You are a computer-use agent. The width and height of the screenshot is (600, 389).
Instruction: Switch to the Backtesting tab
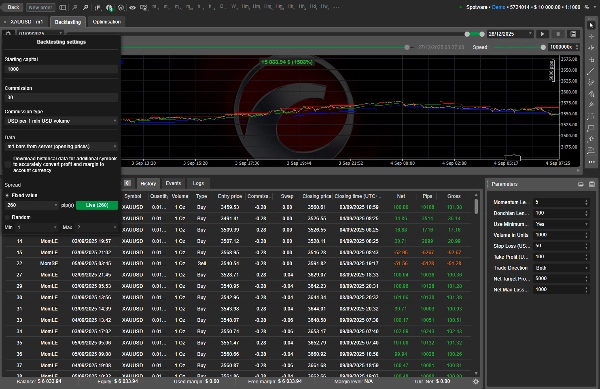coord(68,22)
